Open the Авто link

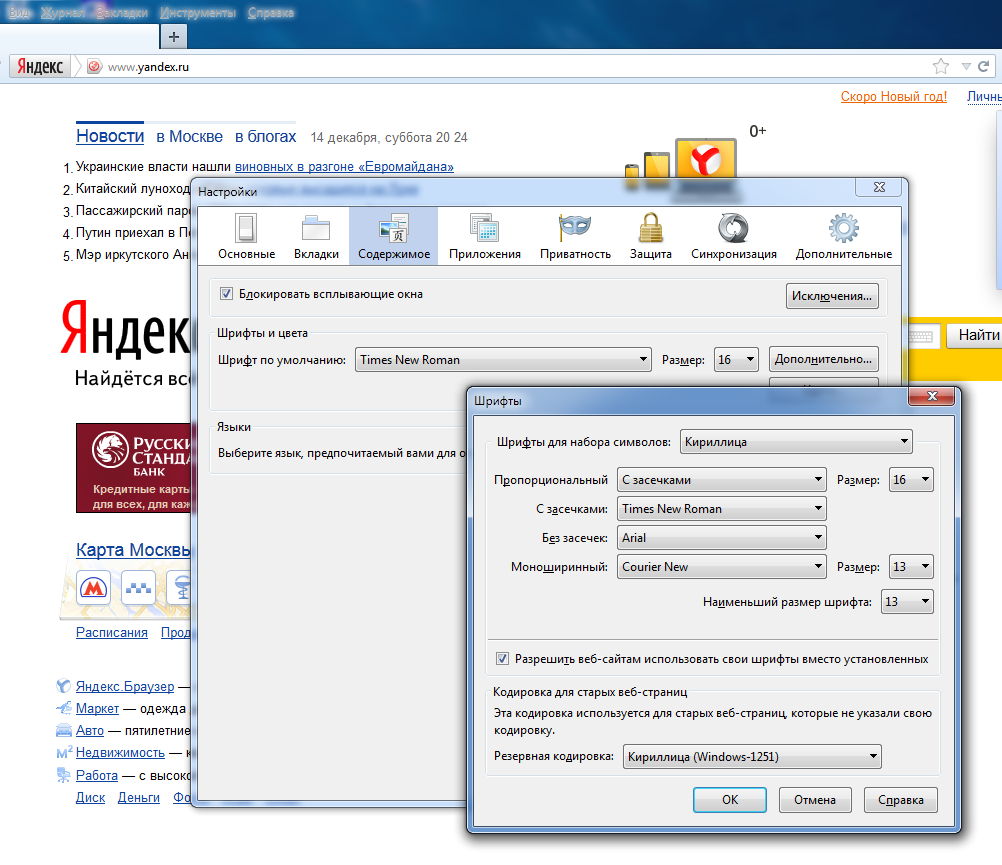(x=89, y=730)
